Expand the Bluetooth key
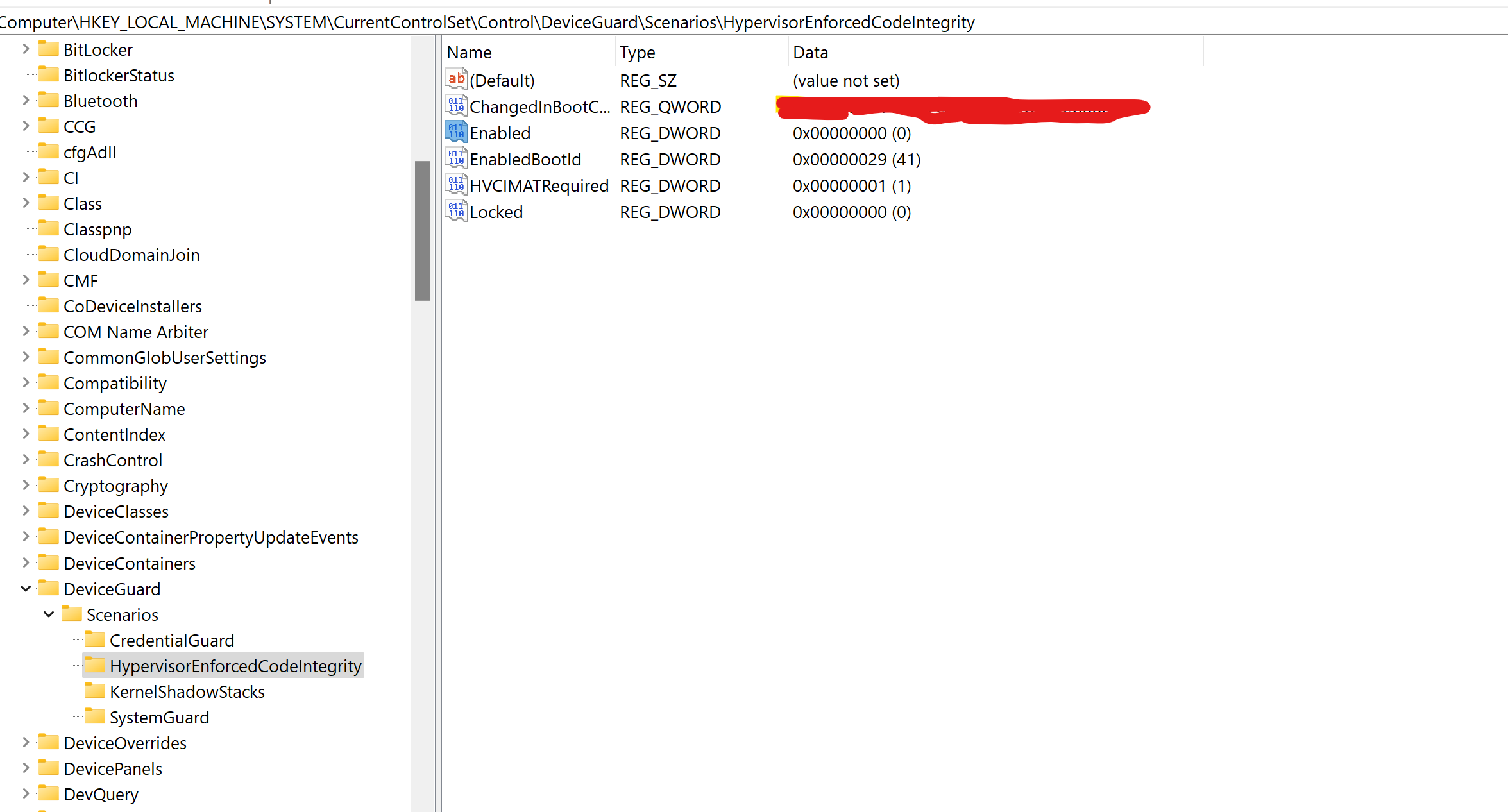The image size is (1508, 812). 26,100
